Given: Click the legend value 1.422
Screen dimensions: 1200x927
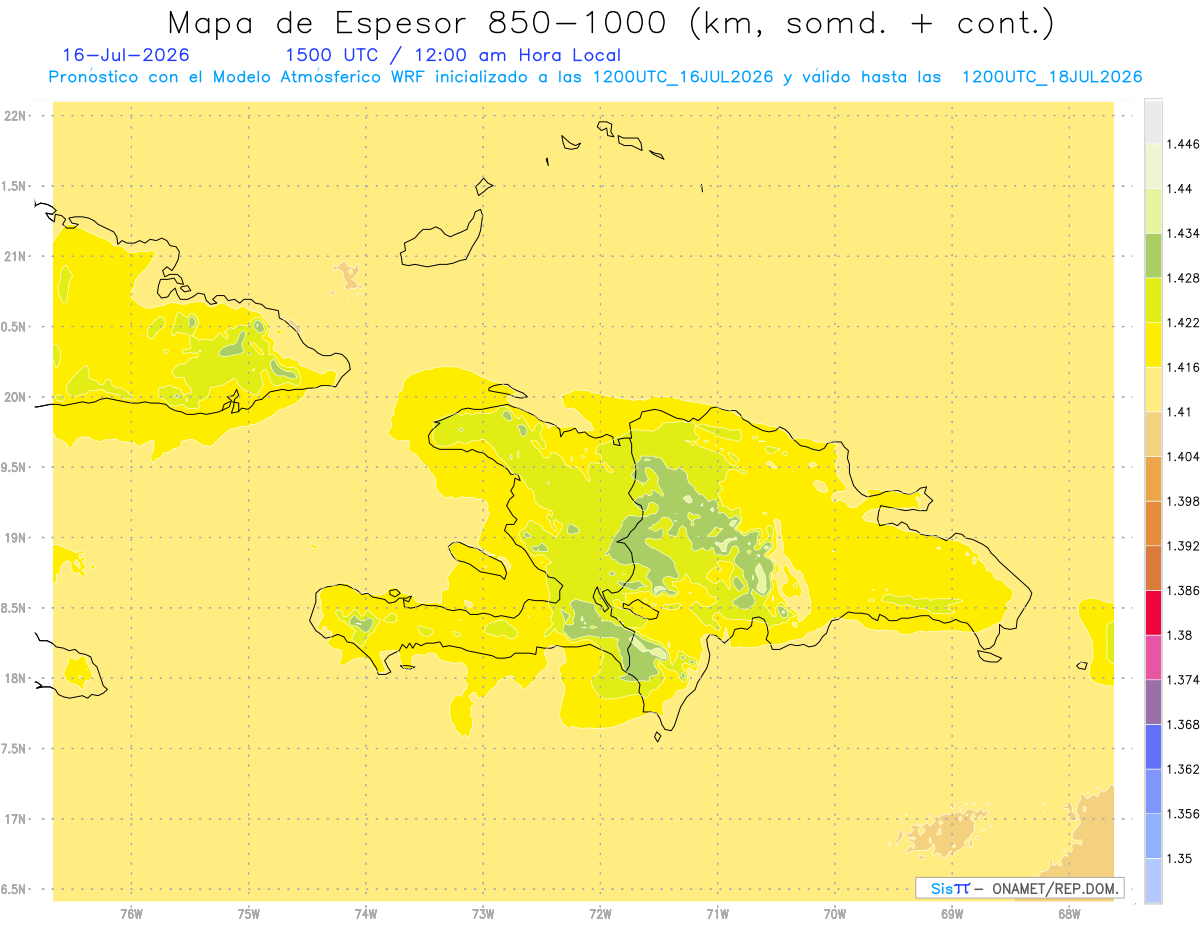Looking at the screenshot, I should (x=1183, y=323).
